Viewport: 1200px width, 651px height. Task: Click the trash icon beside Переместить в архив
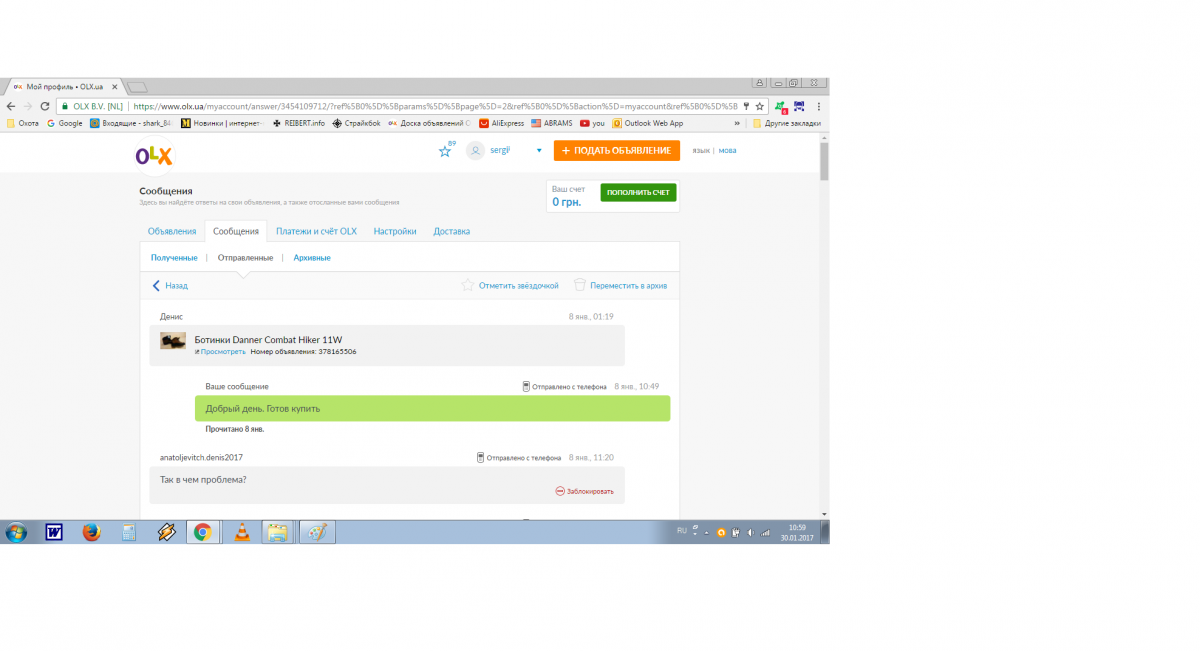(x=579, y=285)
